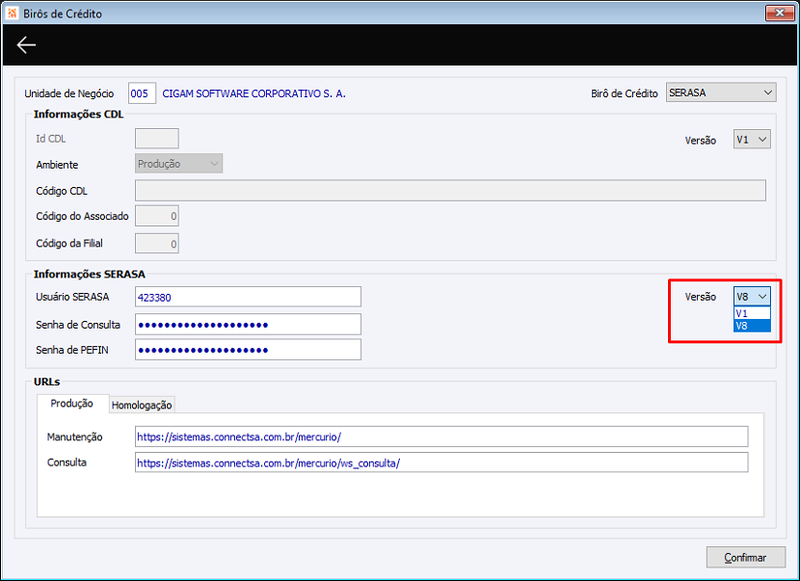This screenshot has height=581, width=800.
Task: Collapse the SERASA Versão V8 dropdown
Action: click(752, 296)
